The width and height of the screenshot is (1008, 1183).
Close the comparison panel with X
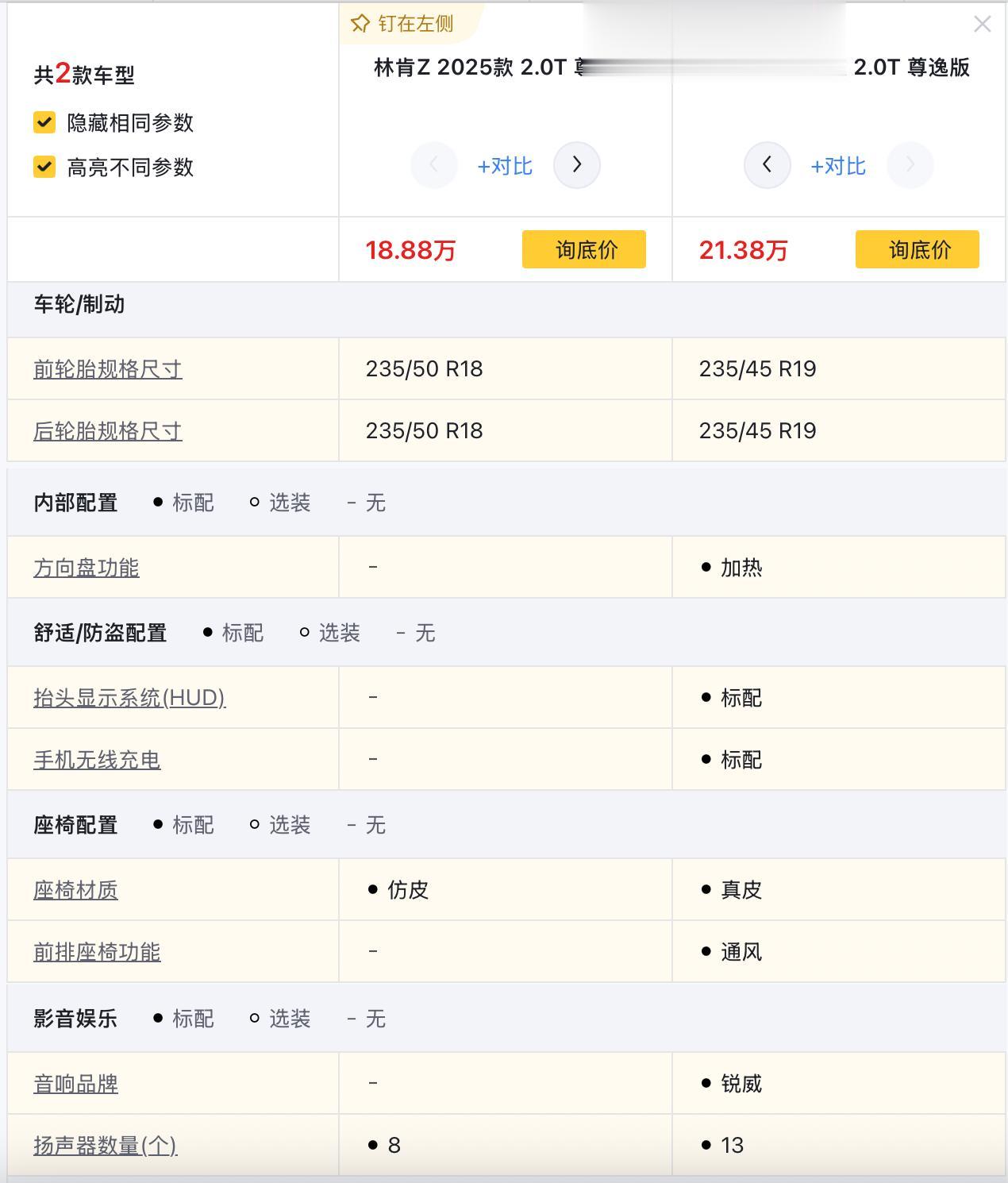[982, 25]
